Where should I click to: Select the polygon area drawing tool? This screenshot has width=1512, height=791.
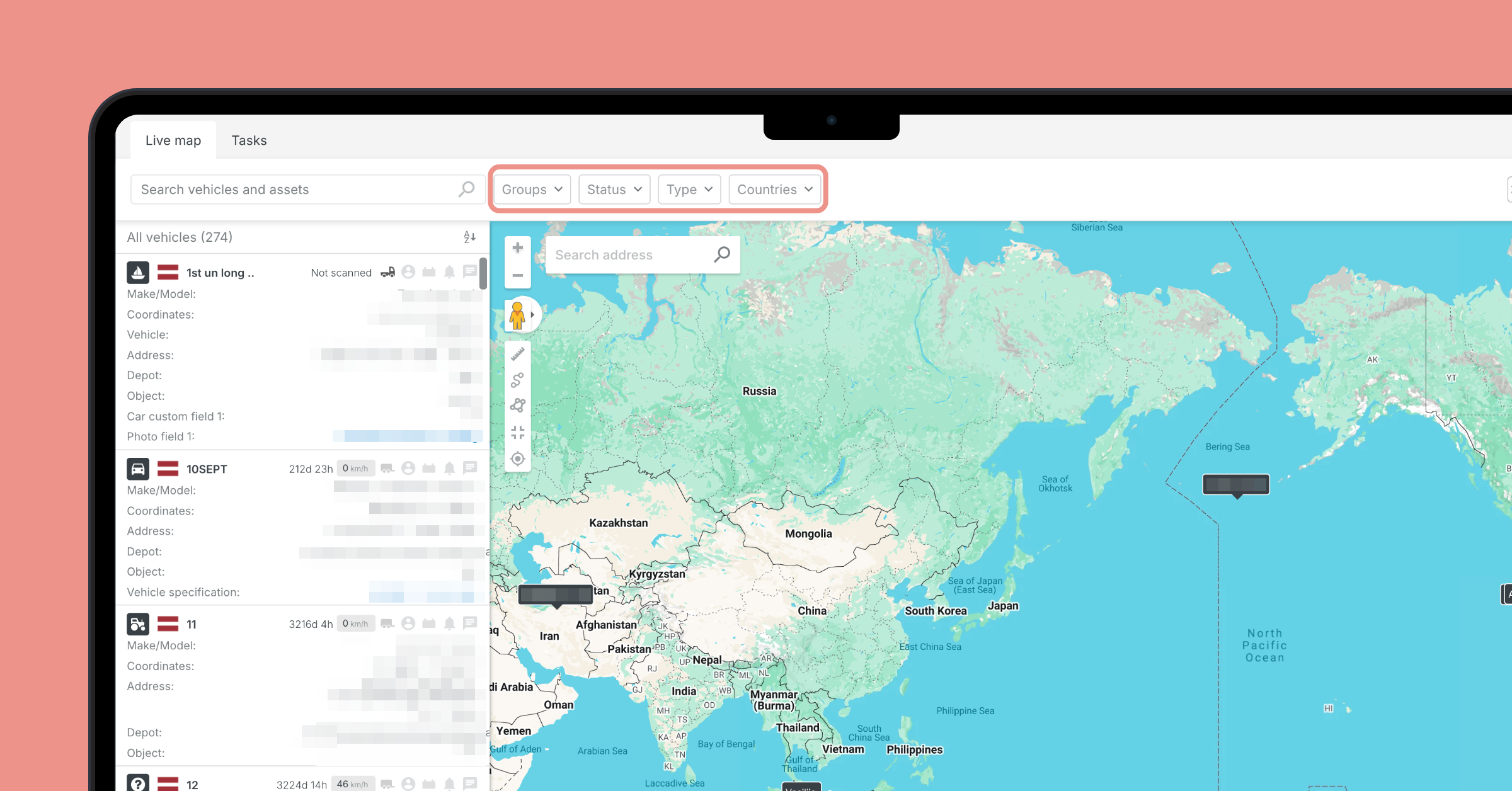click(x=517, y=406)
